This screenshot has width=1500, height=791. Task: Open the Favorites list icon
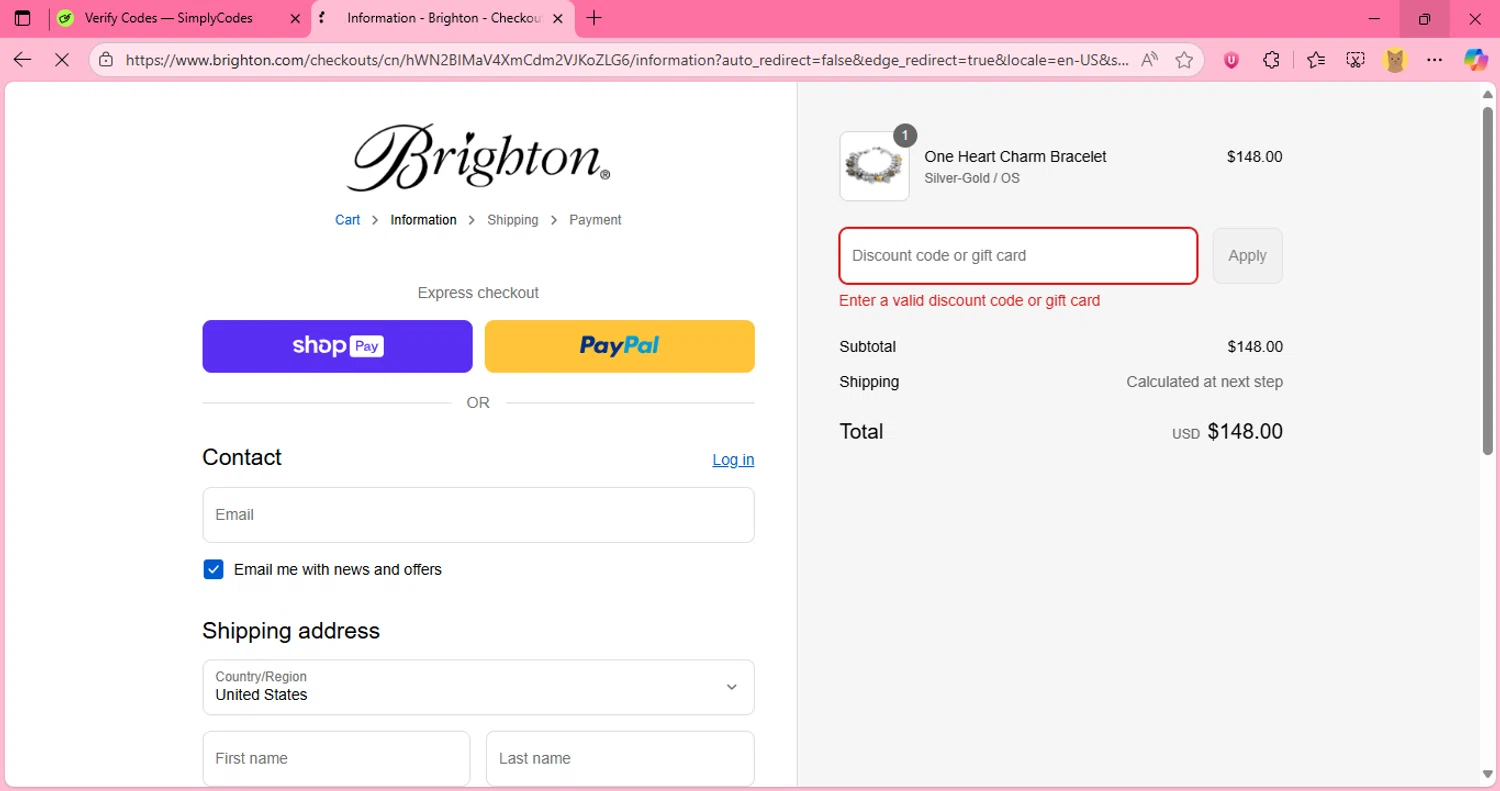point(1316,60)
